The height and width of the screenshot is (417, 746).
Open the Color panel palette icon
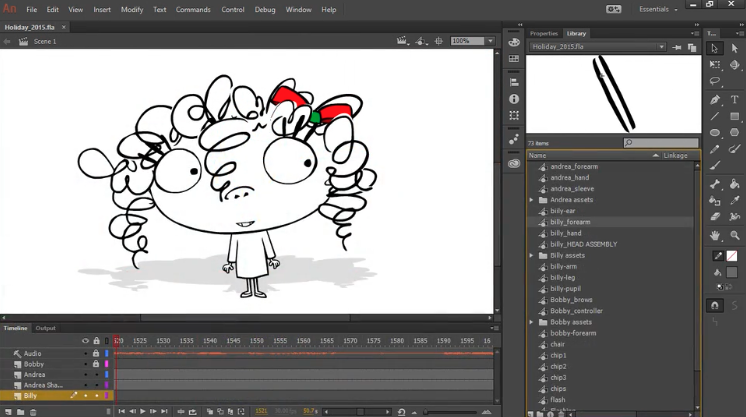(x=514, y=42)
